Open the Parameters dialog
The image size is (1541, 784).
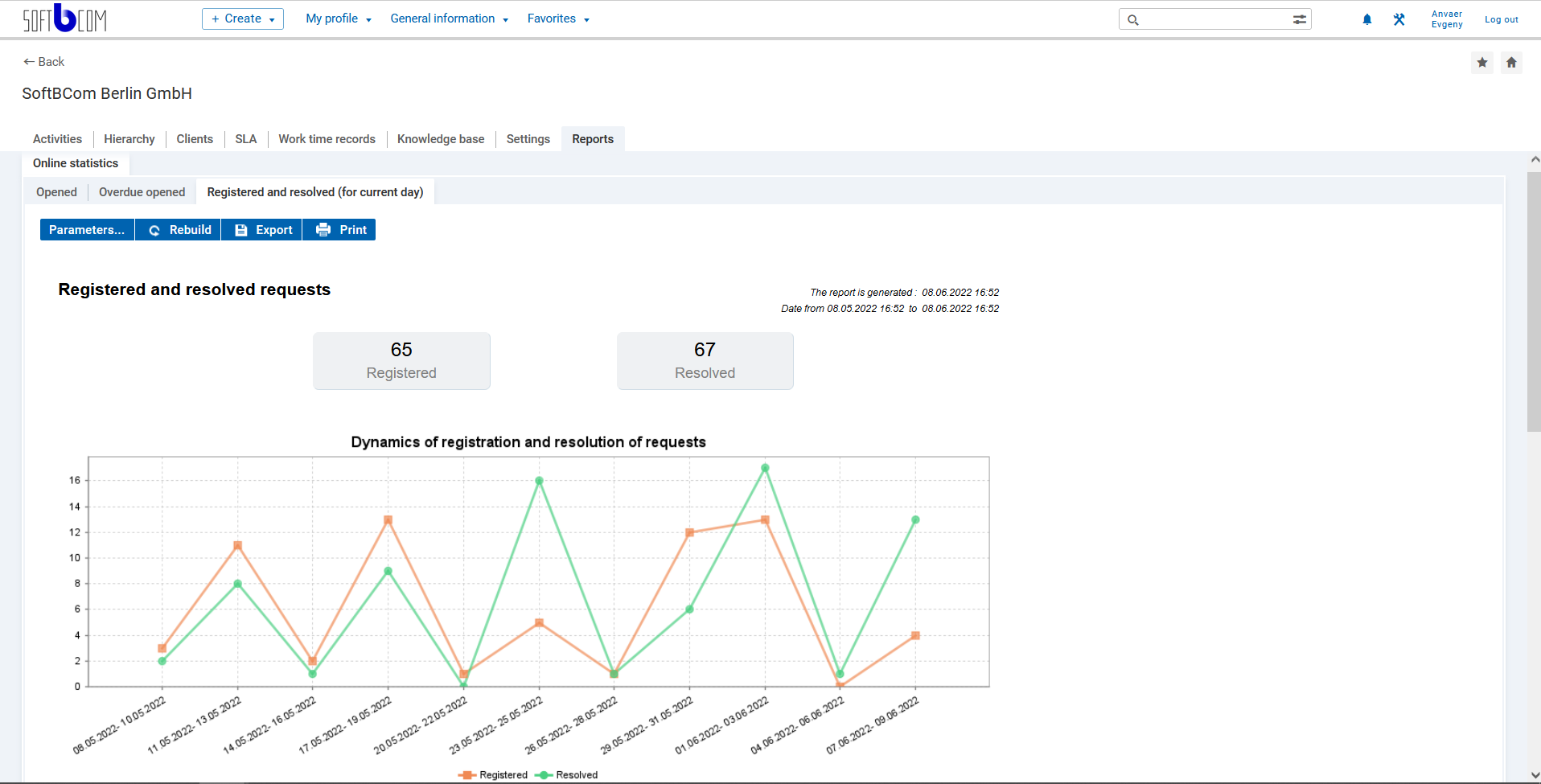tap(86, 229)
